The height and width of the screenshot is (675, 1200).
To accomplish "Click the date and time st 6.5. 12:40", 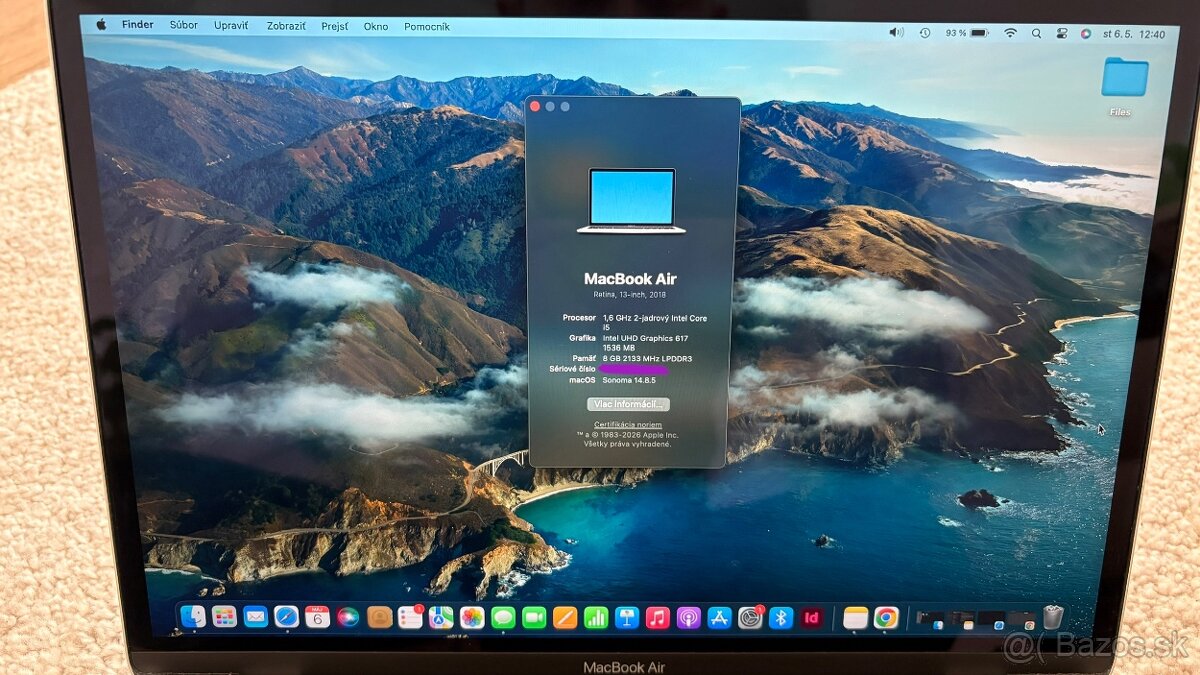I will tap(1135, 34).
